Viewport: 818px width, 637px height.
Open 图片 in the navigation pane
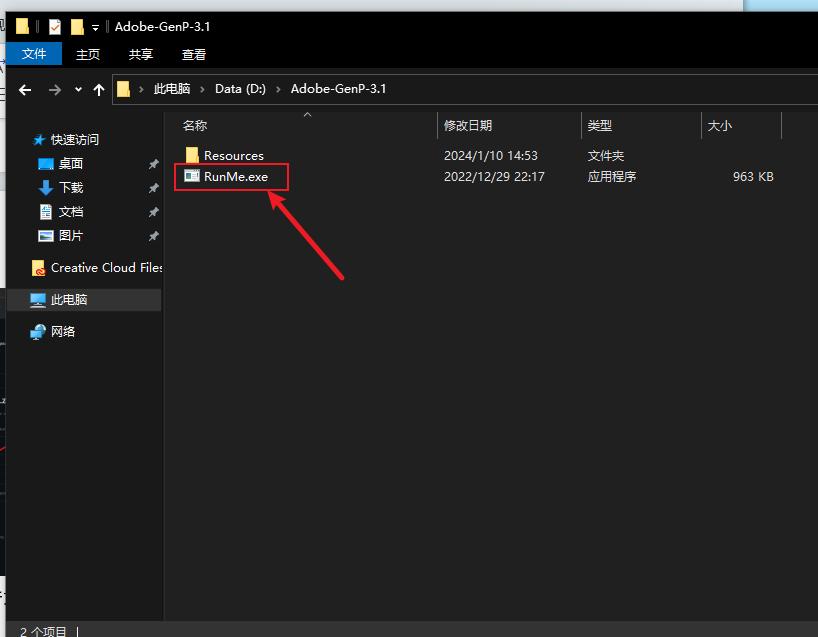coord(71,236)
